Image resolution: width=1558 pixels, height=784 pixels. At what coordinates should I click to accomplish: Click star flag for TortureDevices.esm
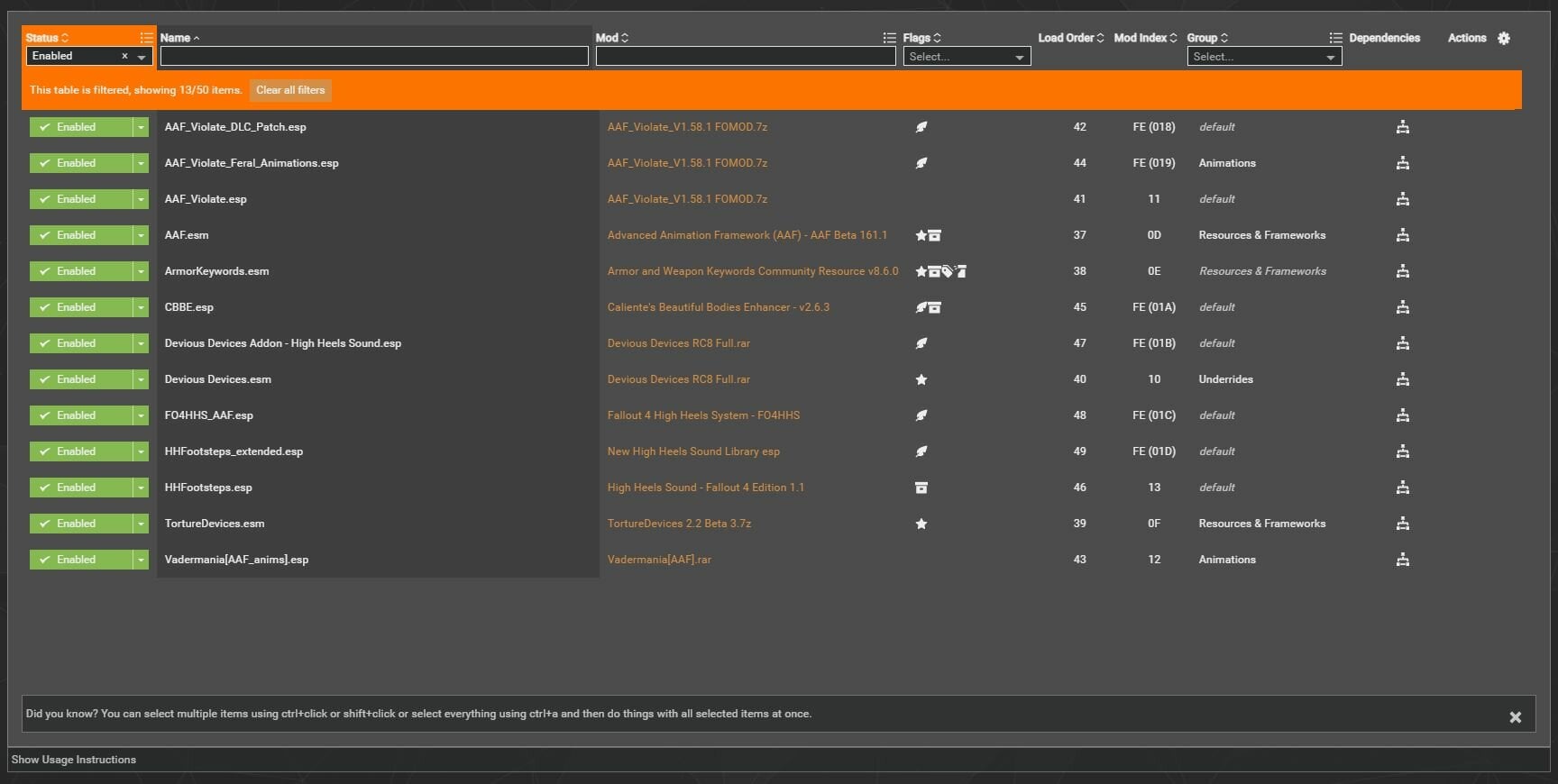tap(921, 524)
